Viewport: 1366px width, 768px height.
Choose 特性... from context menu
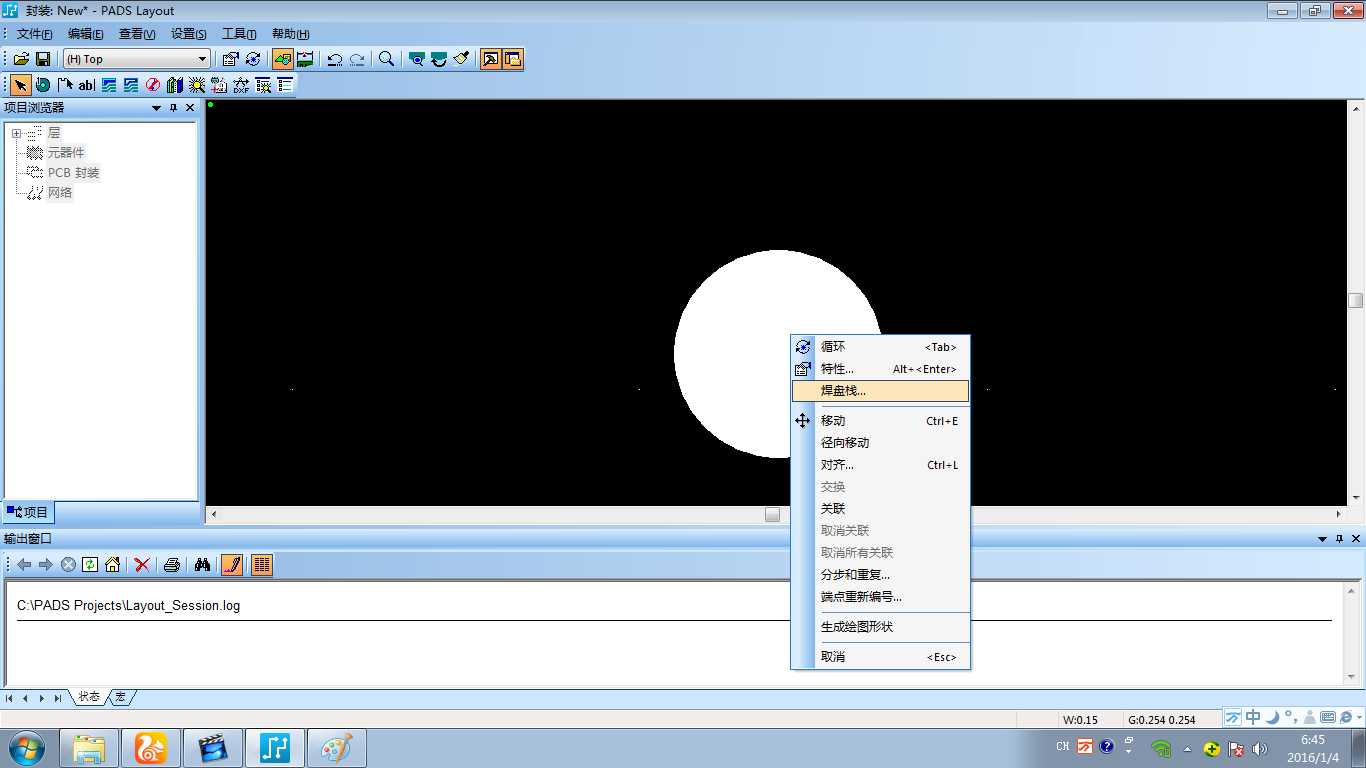[880, 369]
